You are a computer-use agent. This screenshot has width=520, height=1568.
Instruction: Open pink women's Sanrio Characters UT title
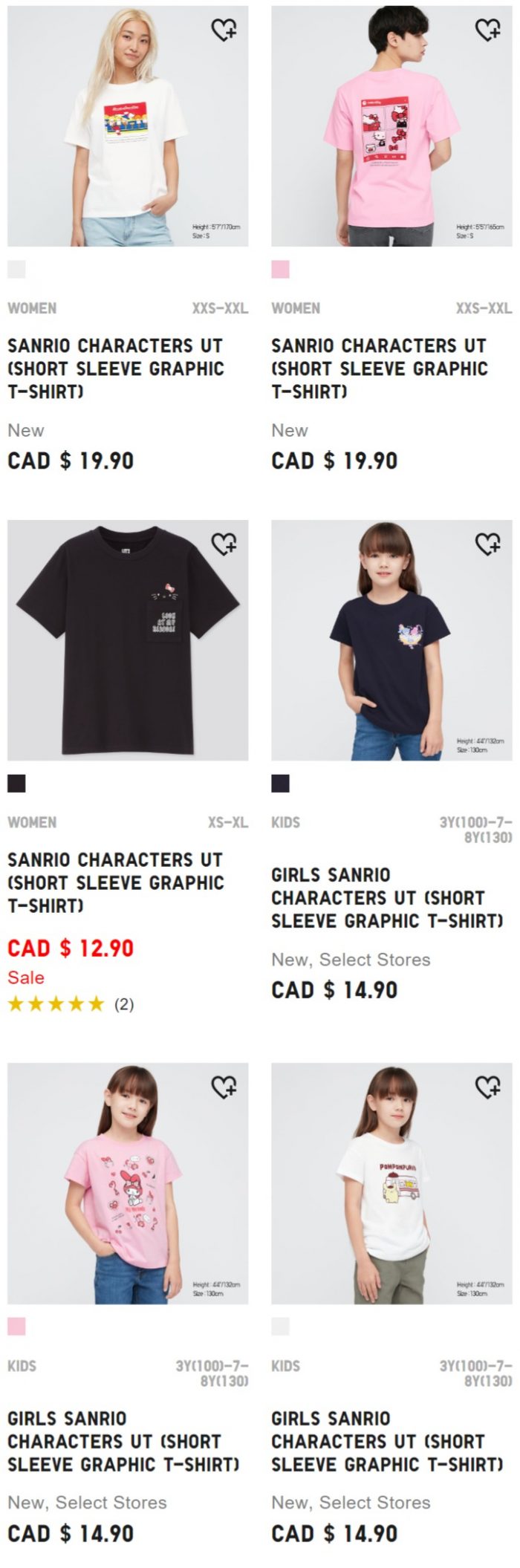pyautogui.click(x=380, y=368)
